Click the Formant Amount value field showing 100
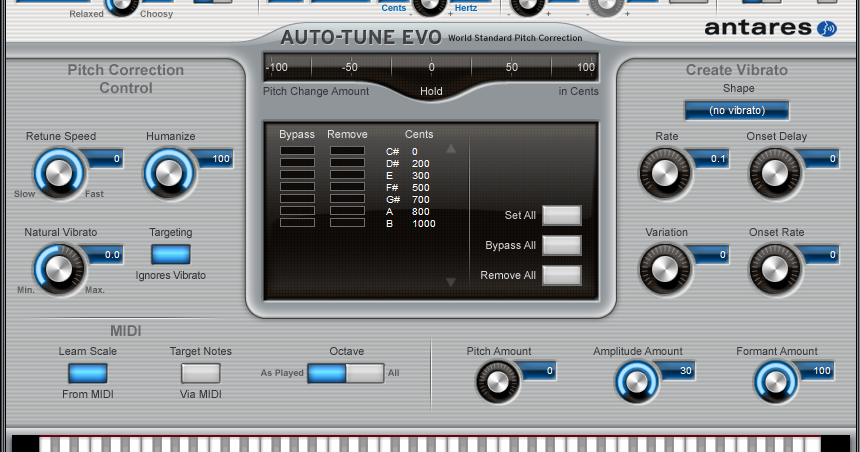This screenshot has width=860, height=452. click(816, 371)
